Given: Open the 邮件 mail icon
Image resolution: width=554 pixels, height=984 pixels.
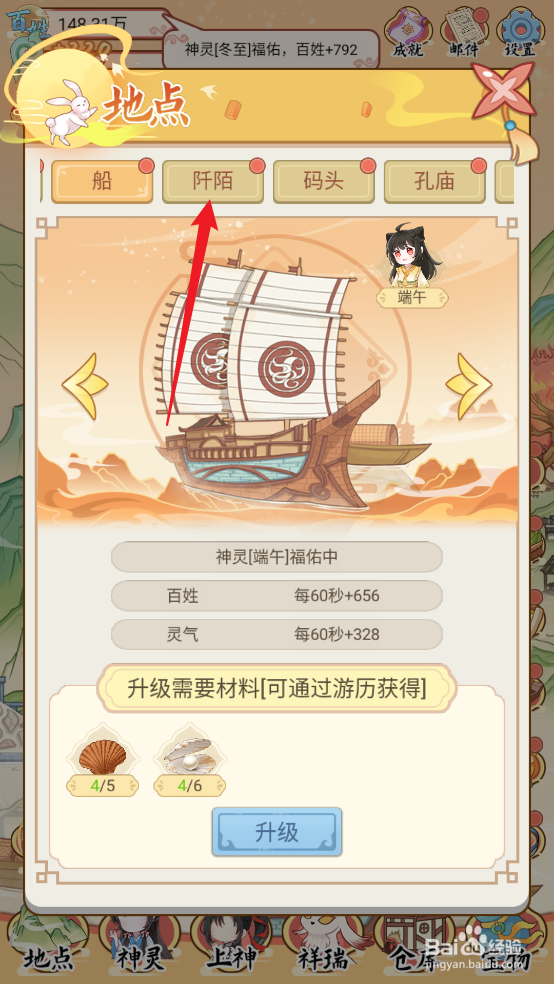Looking at the screenshot, I should pyautogui.click(x=463, y=31).
